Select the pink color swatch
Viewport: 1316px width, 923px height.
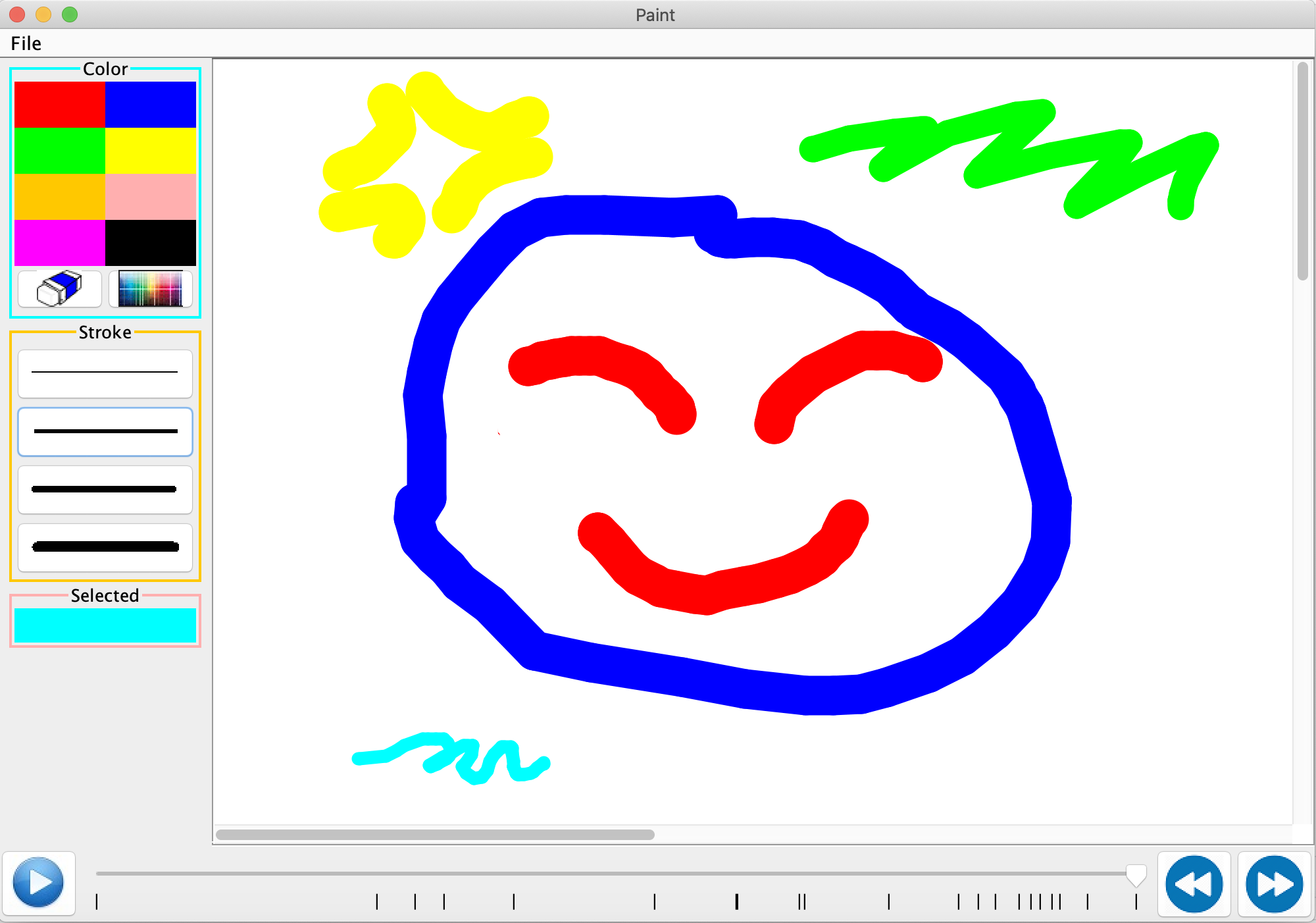click(x=151, y=197)
